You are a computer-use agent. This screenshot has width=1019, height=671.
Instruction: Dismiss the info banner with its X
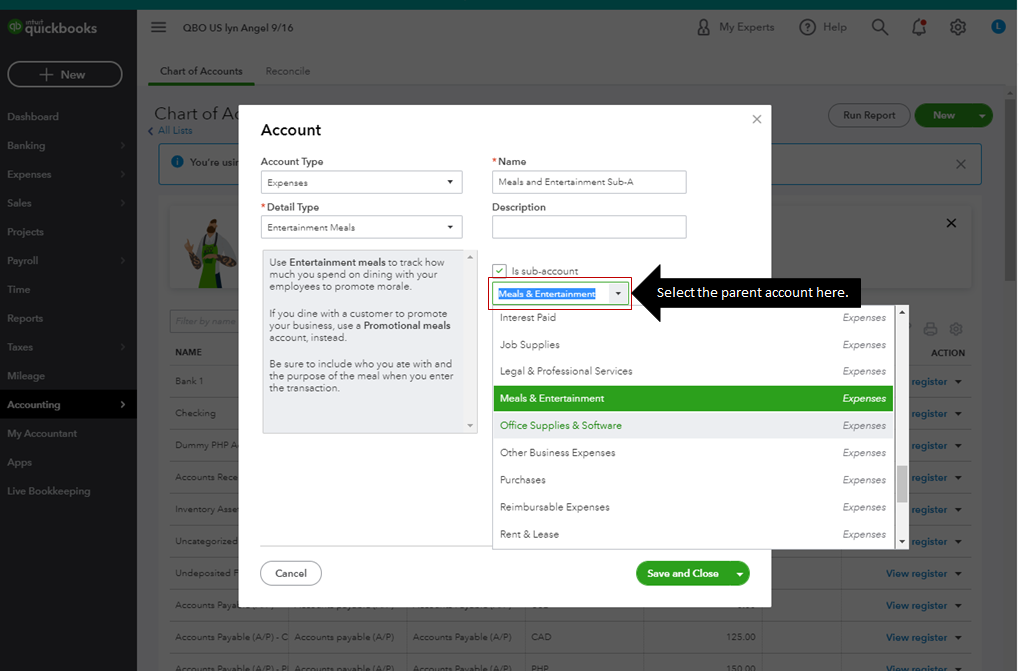pos(961,164)
